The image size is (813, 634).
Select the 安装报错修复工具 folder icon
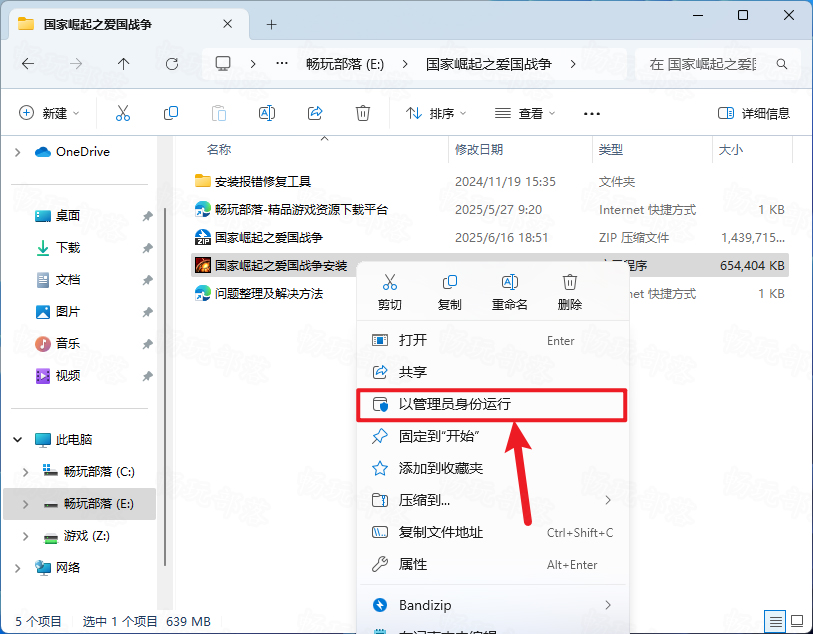tap(202, 181)
